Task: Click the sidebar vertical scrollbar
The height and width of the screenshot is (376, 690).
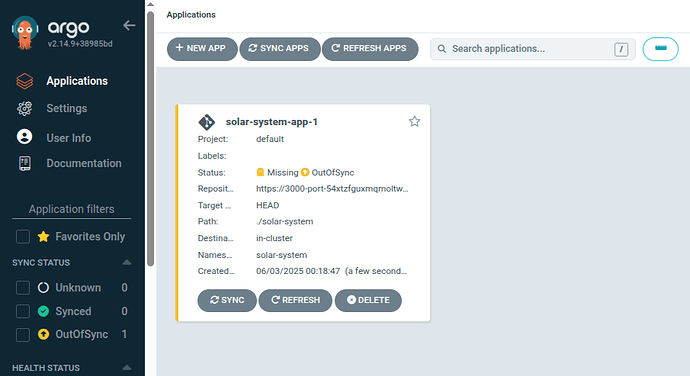Action: pyautogui.click(x=150, y=139)
